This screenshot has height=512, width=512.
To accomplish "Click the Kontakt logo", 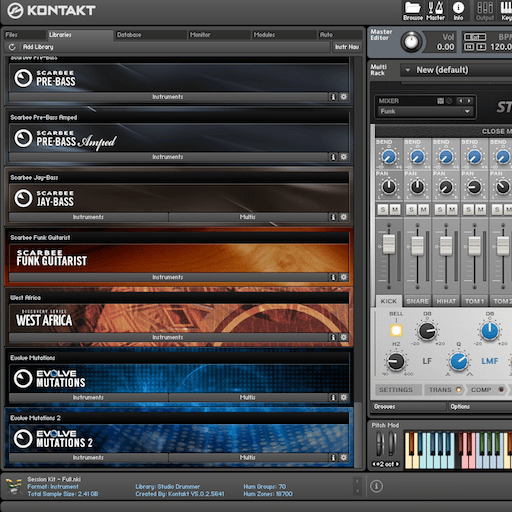I will (51, 10).
